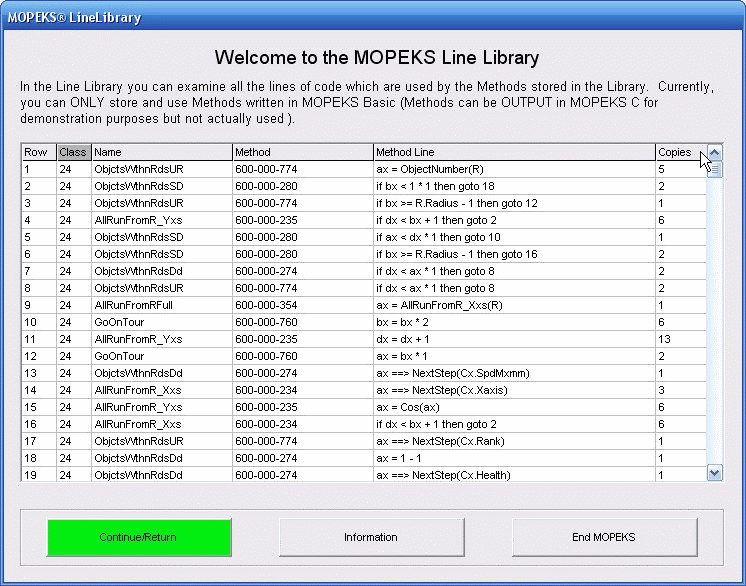Select 'ax = AllRunFromR_Xxs(R)' method line
This screenshot has height=586, width=746.
pyautogui.click(x=514, y=305)
